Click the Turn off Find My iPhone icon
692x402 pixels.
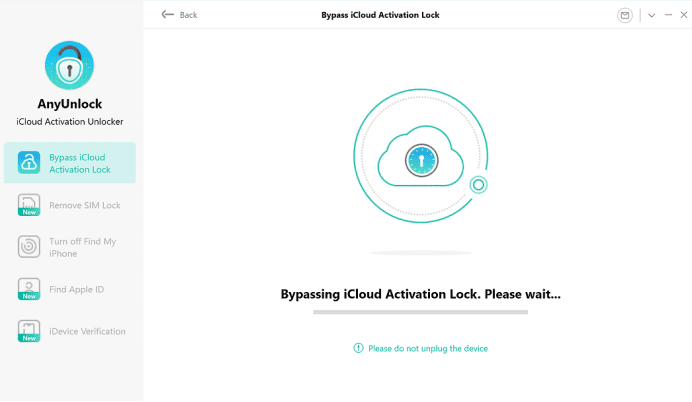[x=29, y=247]
